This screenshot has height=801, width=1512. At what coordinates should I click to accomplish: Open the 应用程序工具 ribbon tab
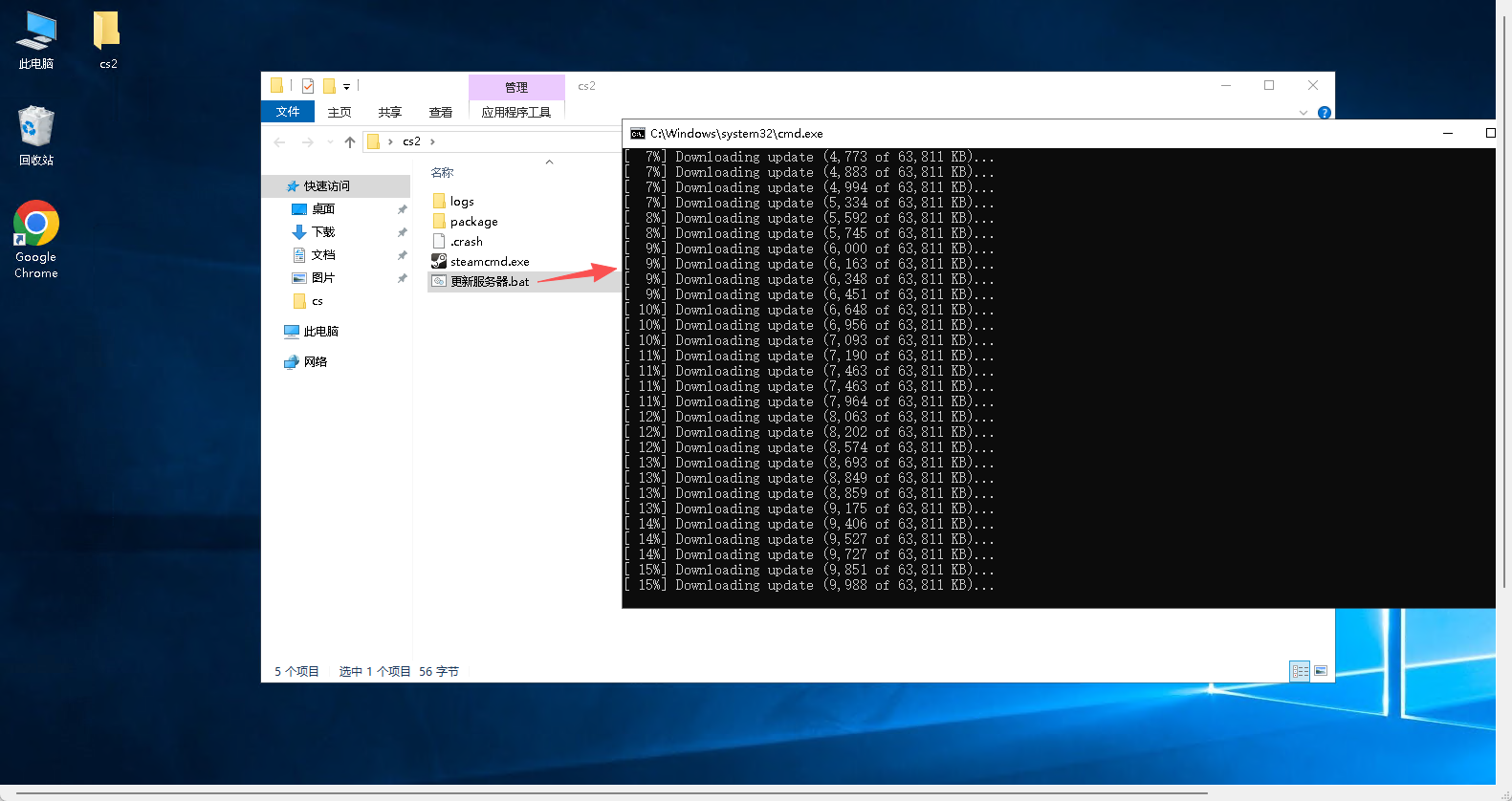click(516, 113)
